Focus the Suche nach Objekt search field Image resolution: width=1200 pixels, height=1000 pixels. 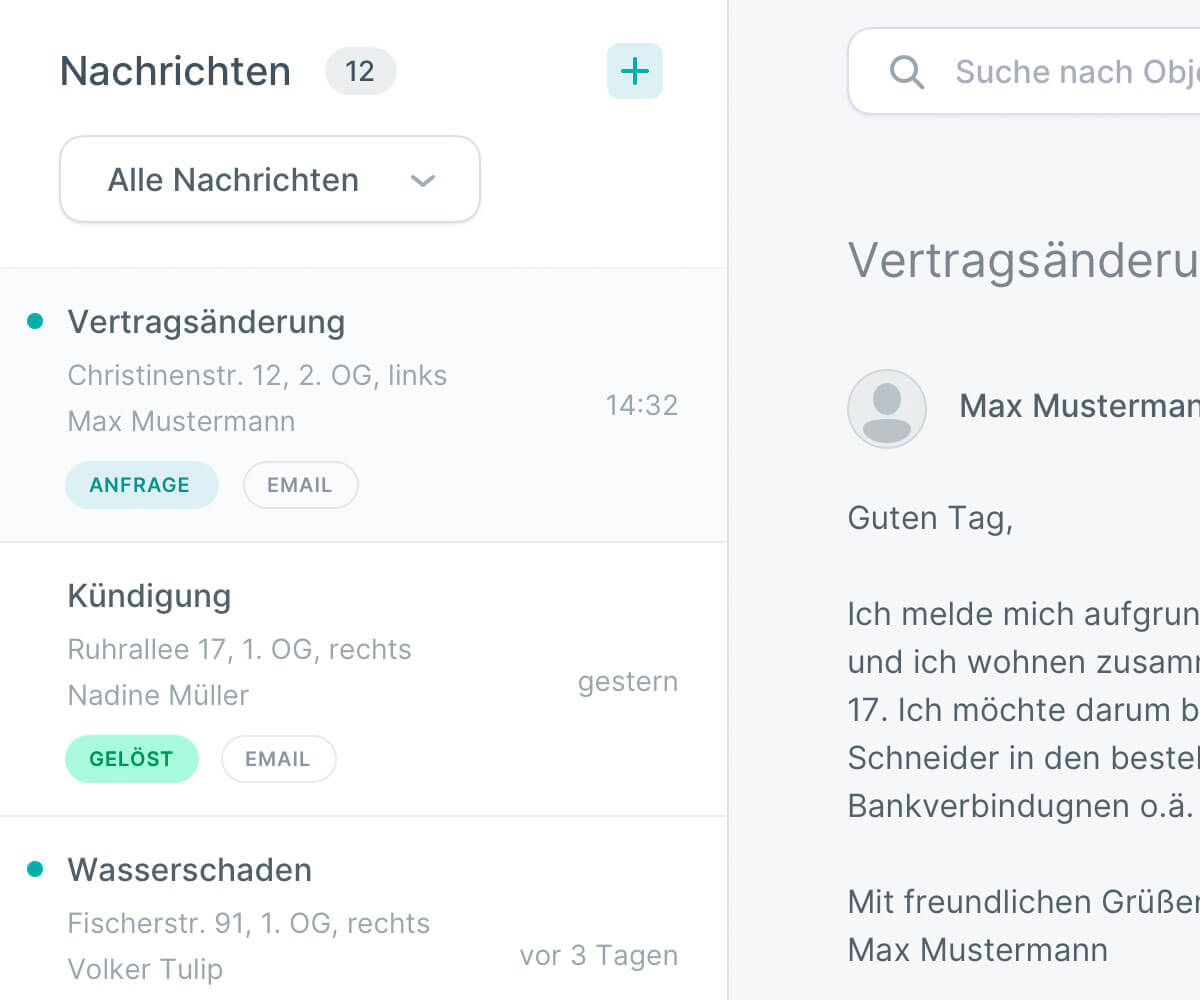(x=1024, y=71)
